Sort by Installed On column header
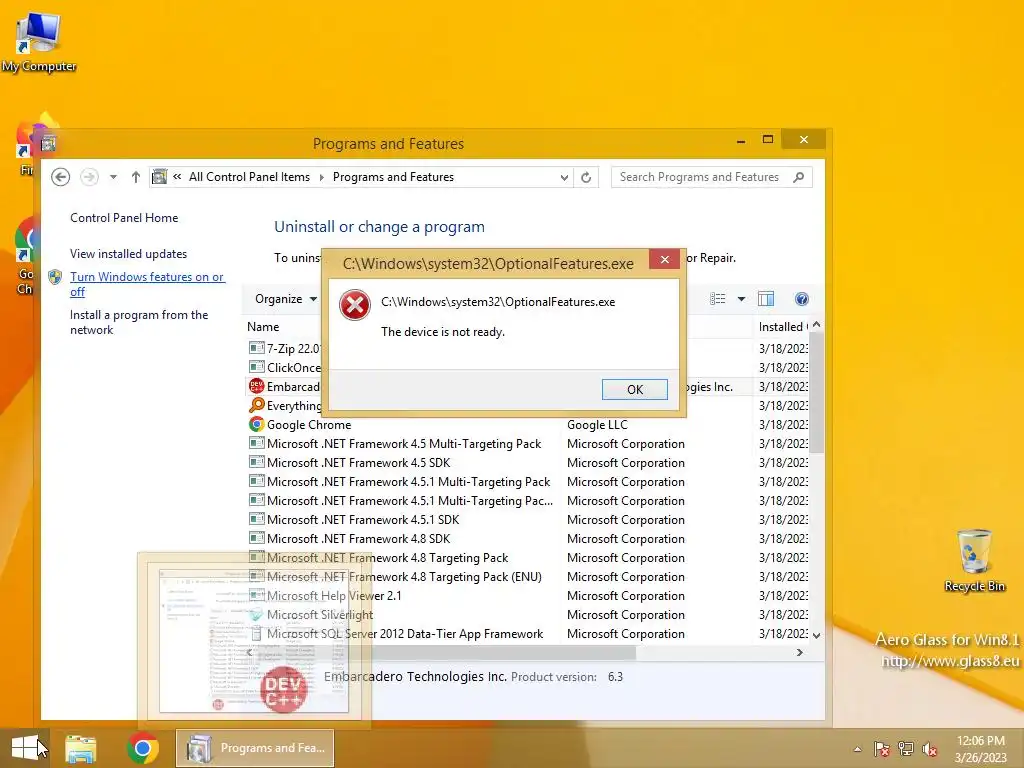This screenshot has height=768, width=1024. click(x=782, y=327)
